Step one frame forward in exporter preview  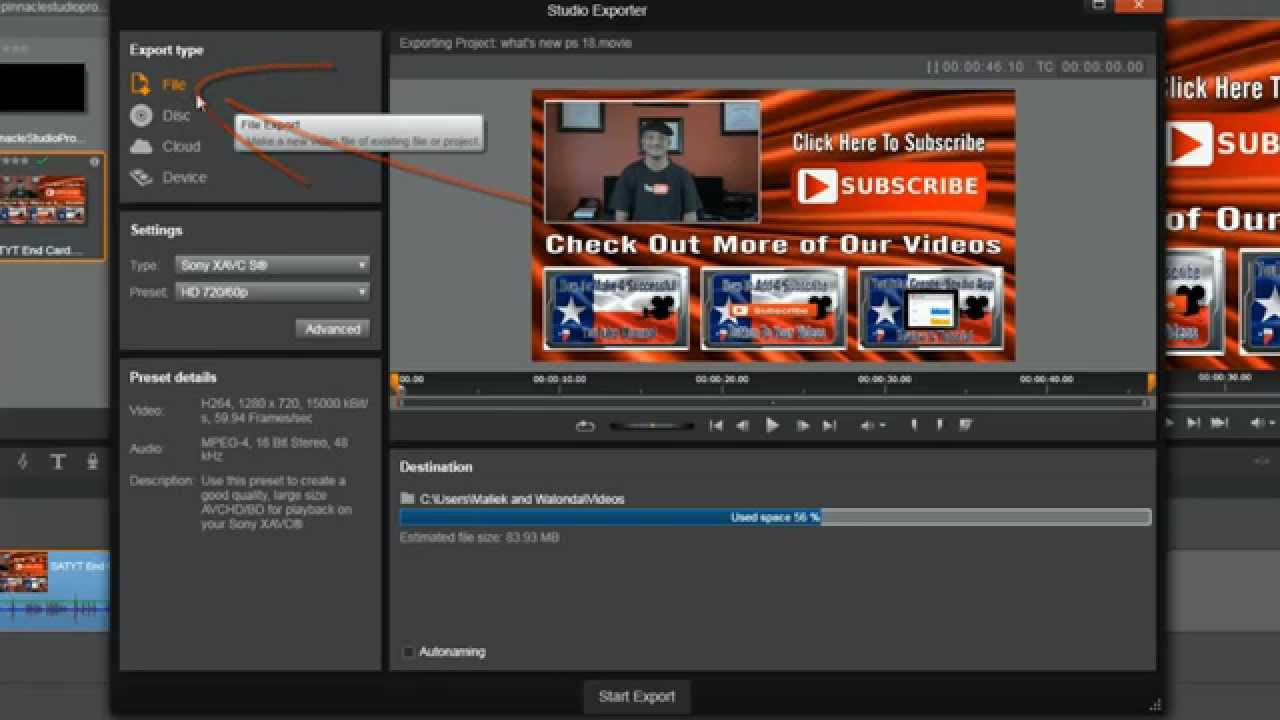(802, 425)
